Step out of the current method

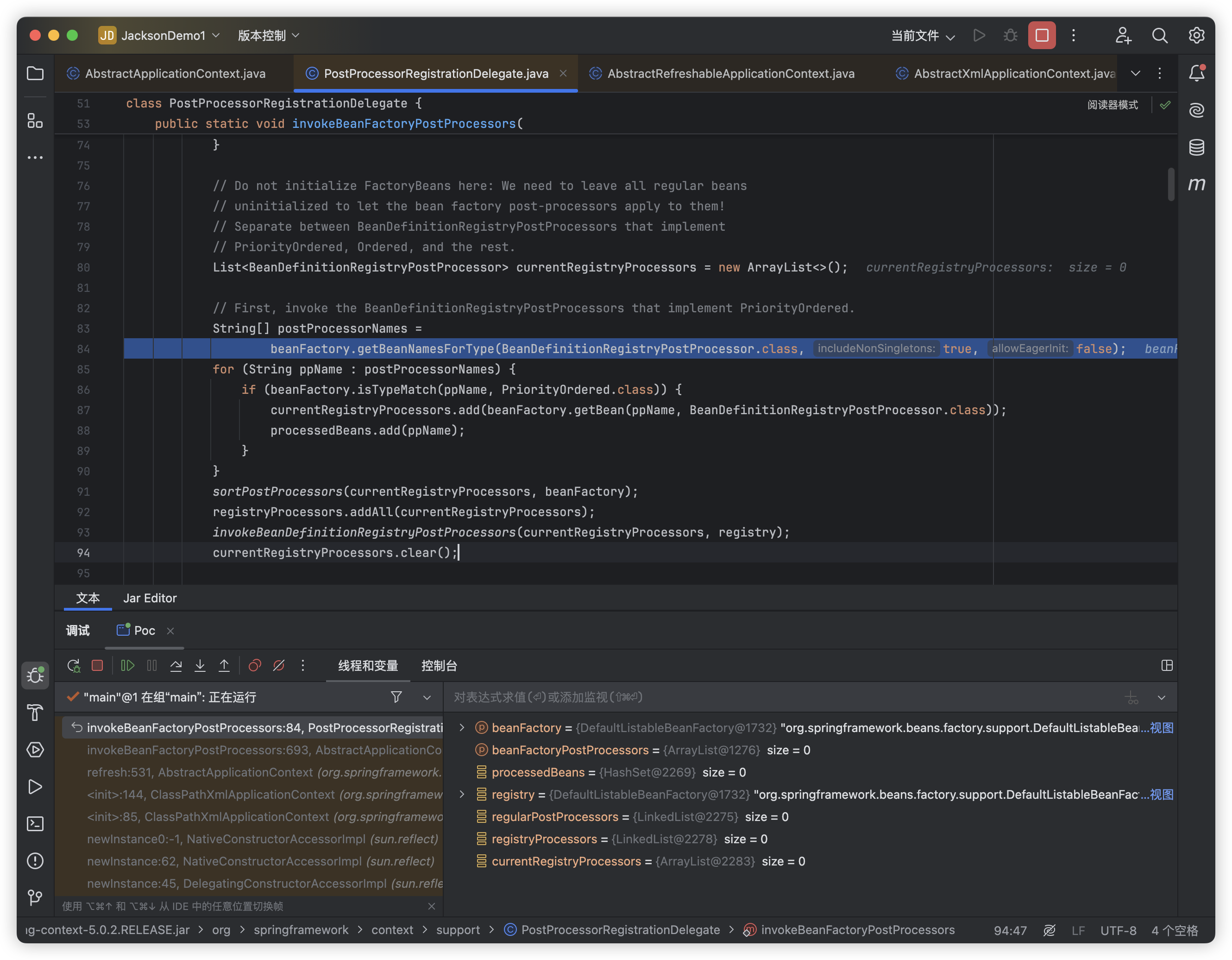(x=224, y=666)
